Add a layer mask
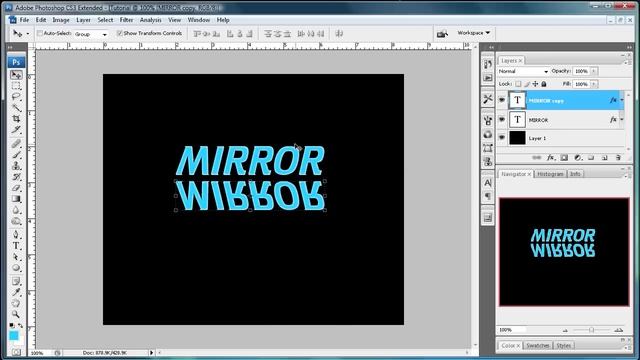The height and width of the screenshot is (360, 640). [564, 158]
